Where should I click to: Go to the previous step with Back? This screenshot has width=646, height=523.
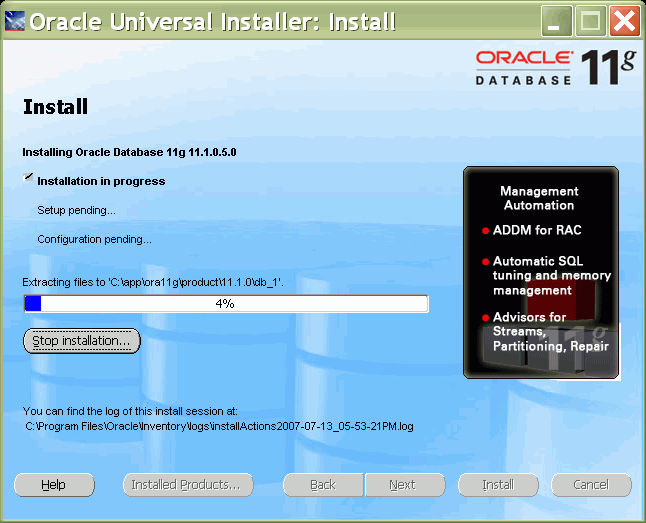coord(322,485)
